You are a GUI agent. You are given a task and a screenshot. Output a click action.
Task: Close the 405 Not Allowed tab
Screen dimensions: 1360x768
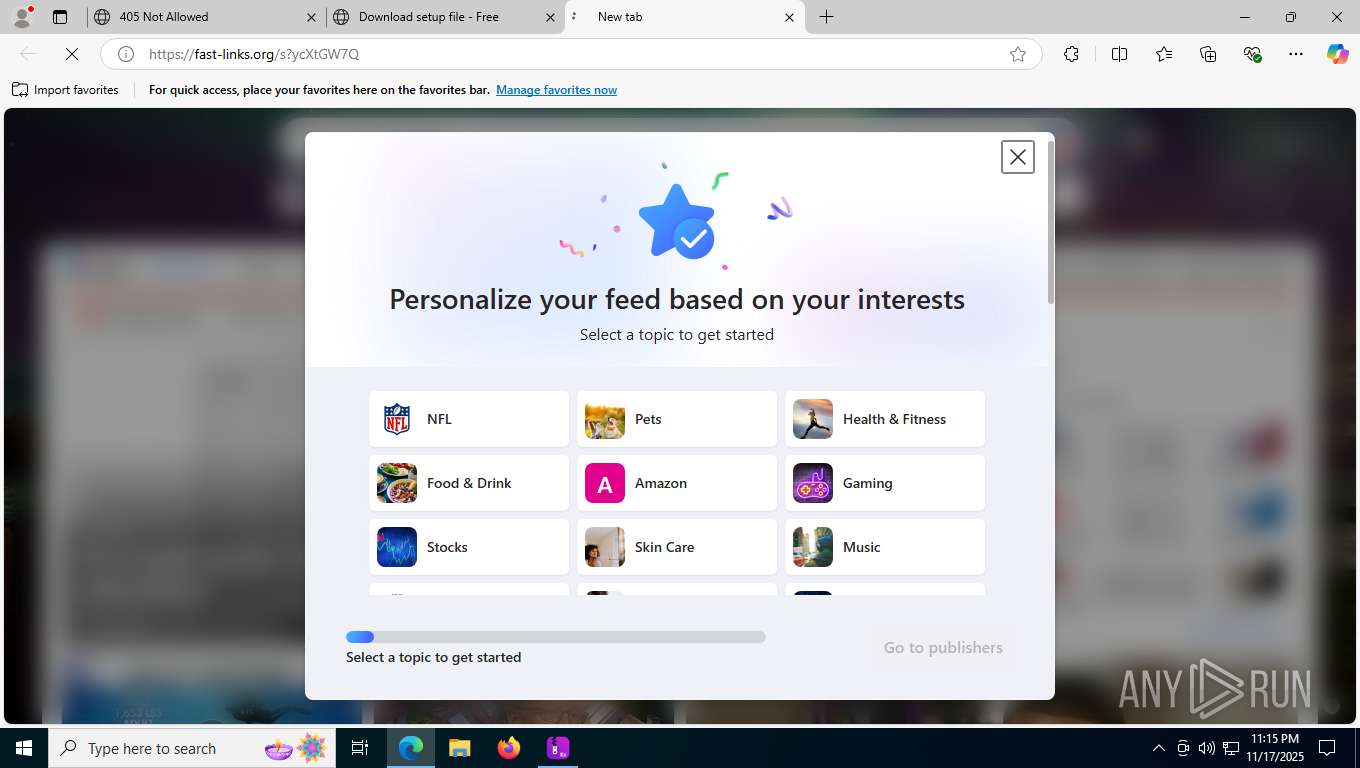pos(311,17)
